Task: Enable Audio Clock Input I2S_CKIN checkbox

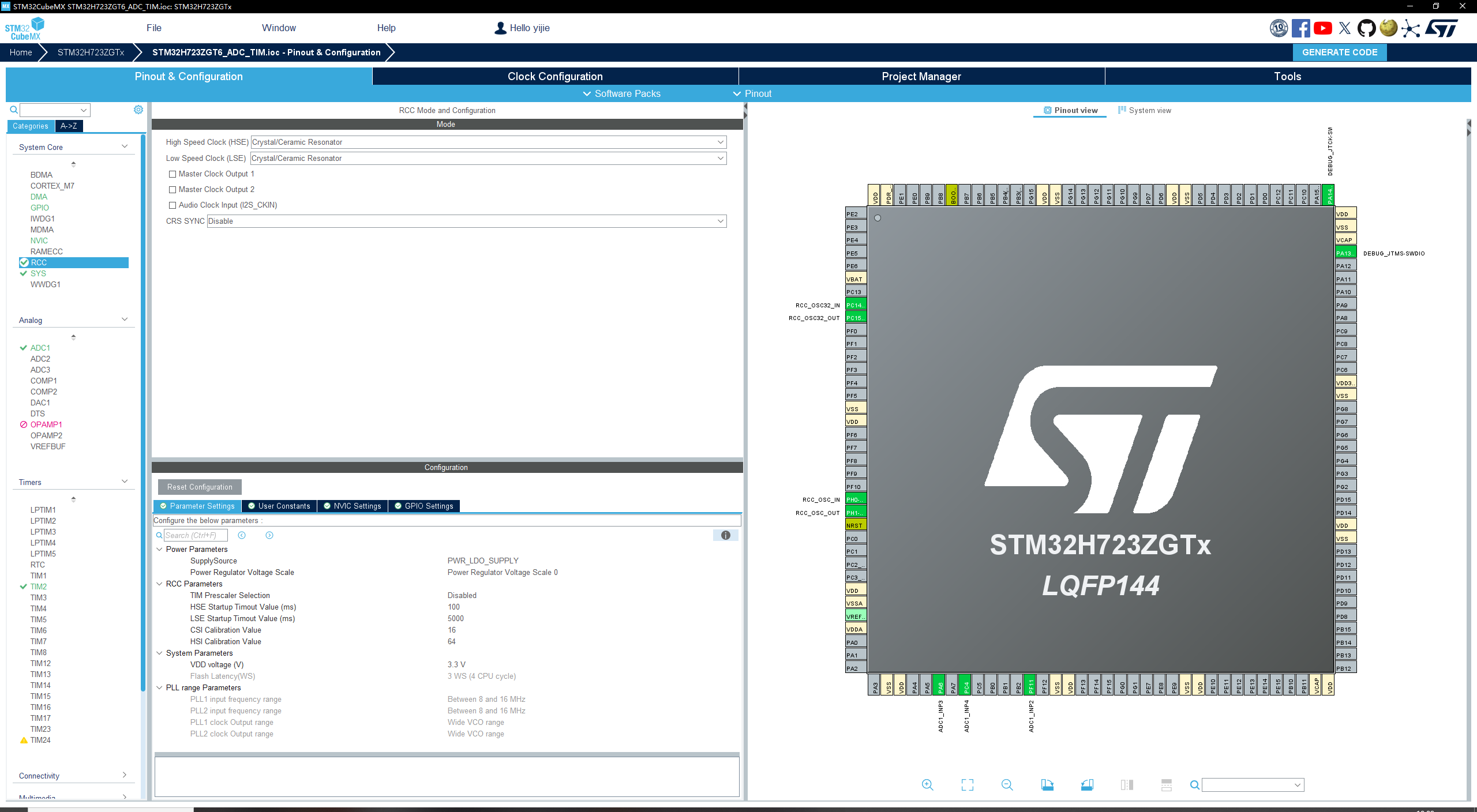Action: pyautogui.click(x=172, y=205)
